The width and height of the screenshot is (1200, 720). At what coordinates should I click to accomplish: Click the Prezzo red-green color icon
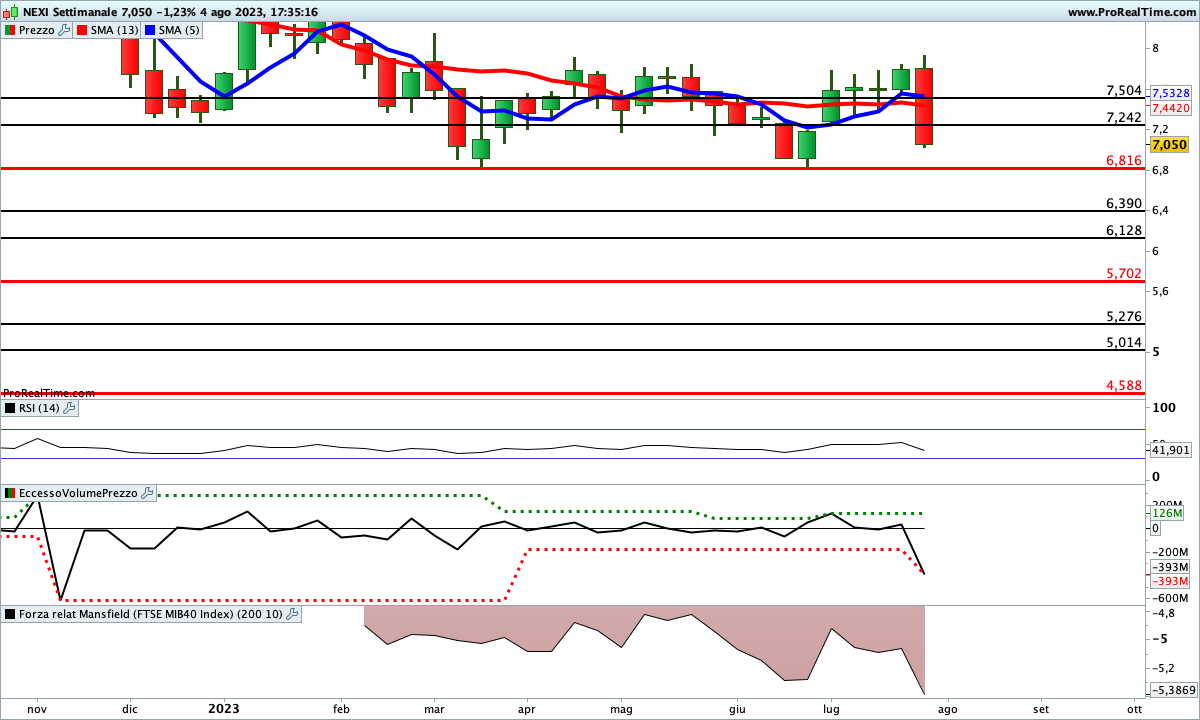[x=10, y=30]
